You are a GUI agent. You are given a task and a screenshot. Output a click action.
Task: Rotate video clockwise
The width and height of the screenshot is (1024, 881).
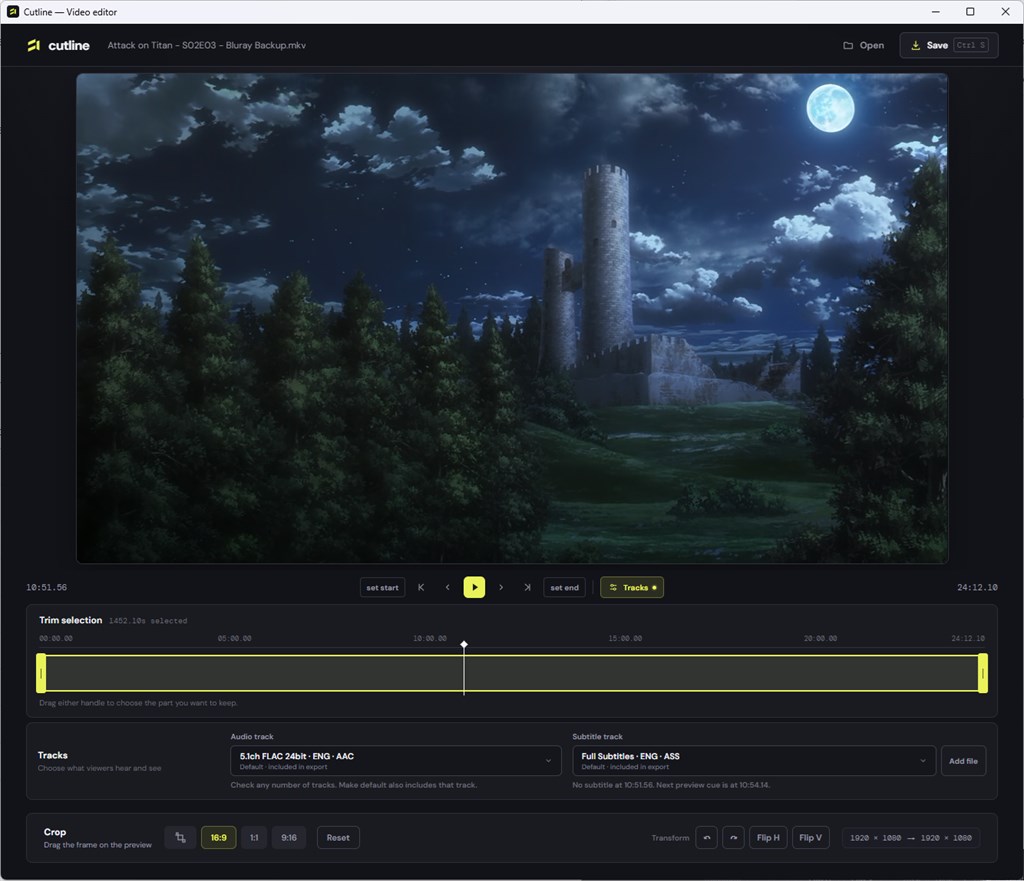click(733, 837)
